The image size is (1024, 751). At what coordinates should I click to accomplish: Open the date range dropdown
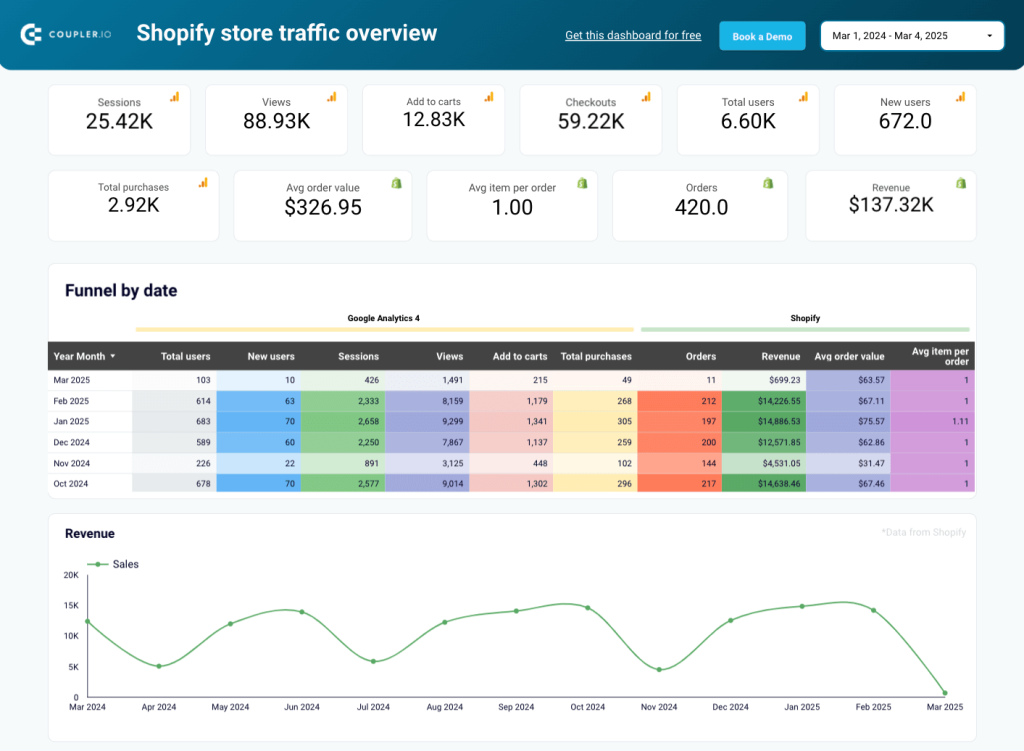point(912,36)
